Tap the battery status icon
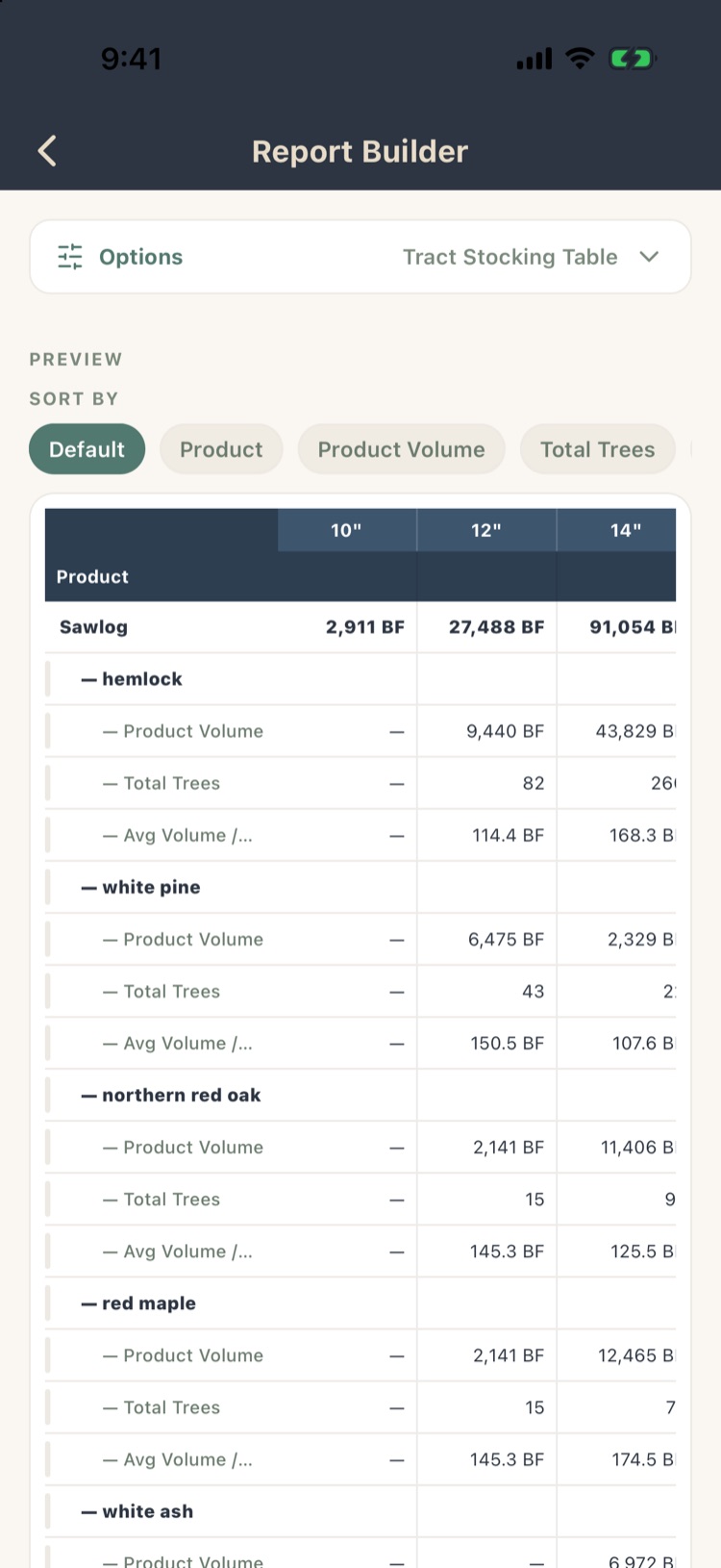This screenshot has height=1568, width=721. click(632, 59)
